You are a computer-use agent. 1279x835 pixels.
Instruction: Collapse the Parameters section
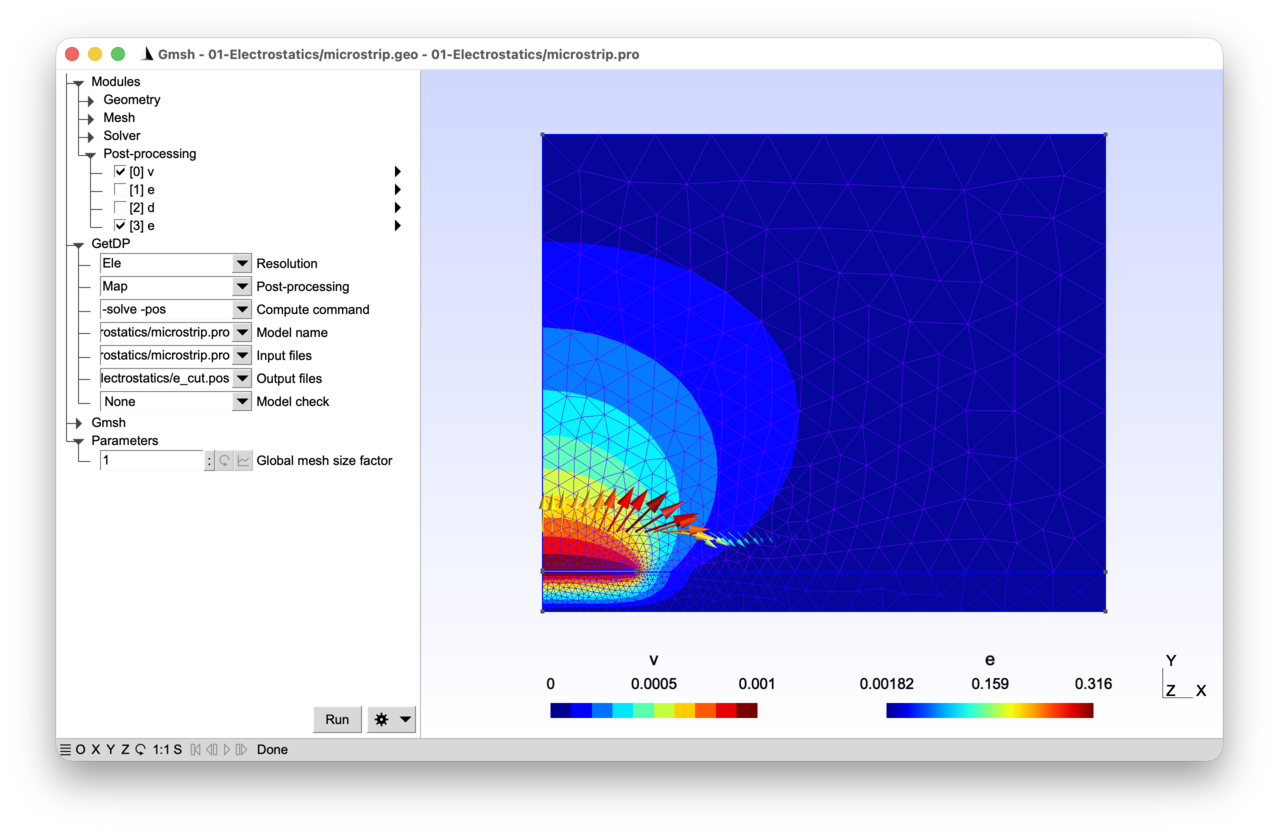click(x=78, y=442)
